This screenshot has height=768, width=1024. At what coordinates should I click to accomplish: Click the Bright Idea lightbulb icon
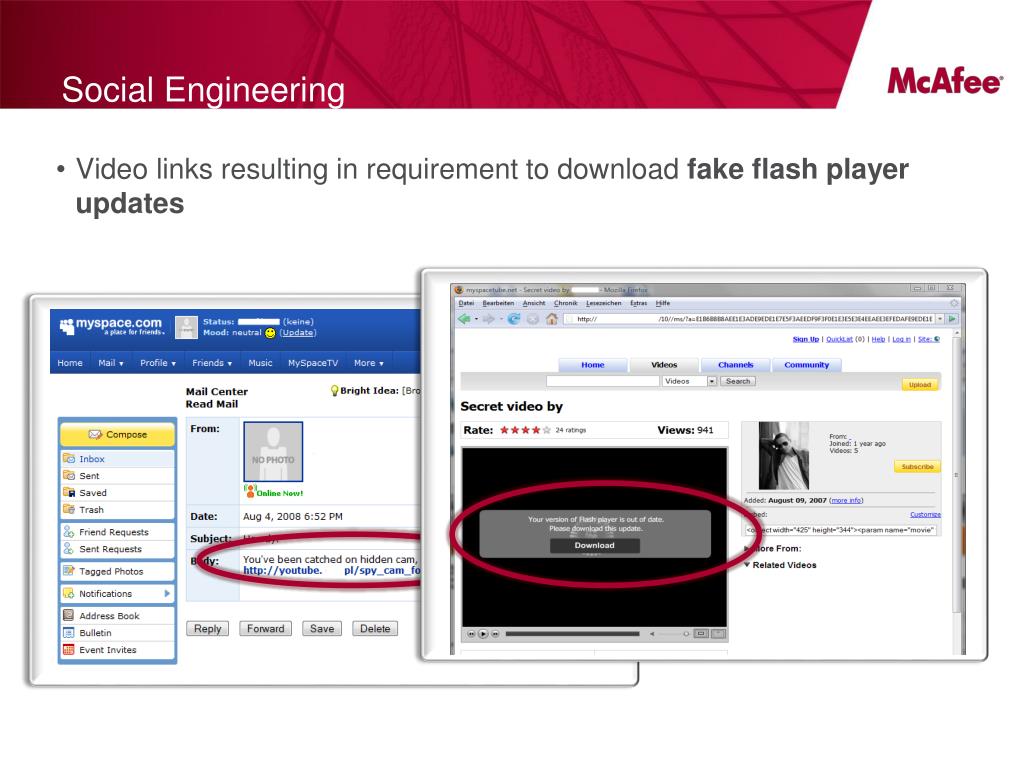click(334, 391)
